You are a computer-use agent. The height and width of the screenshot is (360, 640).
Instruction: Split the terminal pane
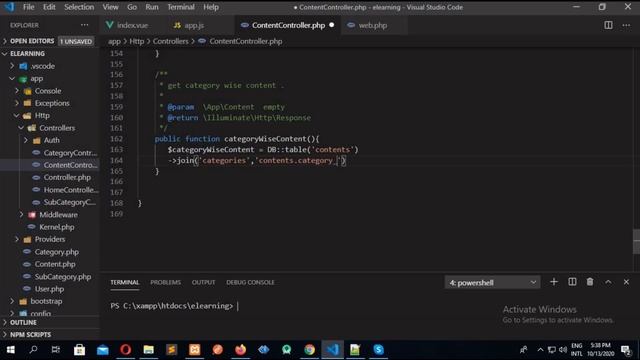pos(572,282)
